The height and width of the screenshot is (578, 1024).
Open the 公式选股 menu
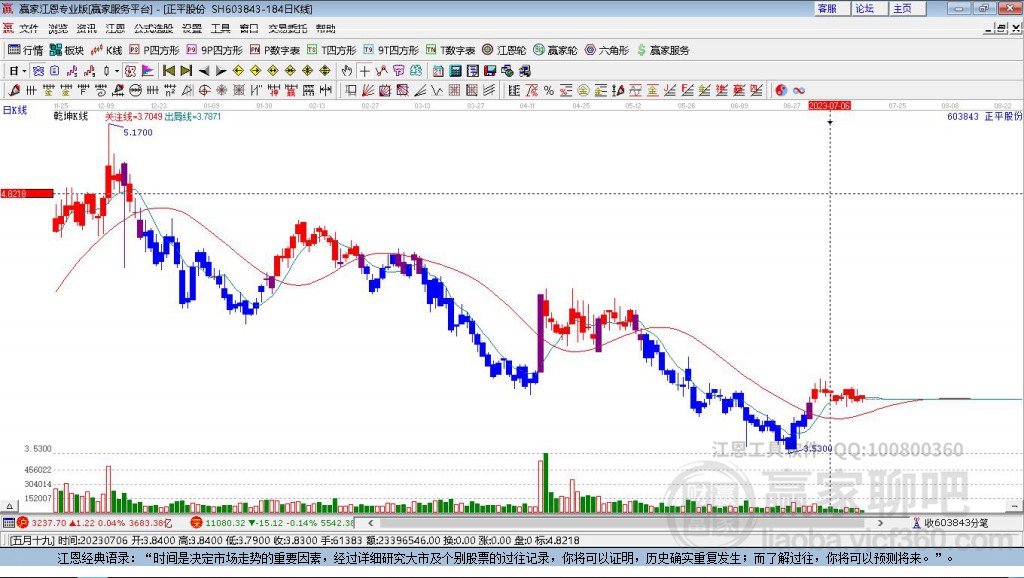(153, 28)
